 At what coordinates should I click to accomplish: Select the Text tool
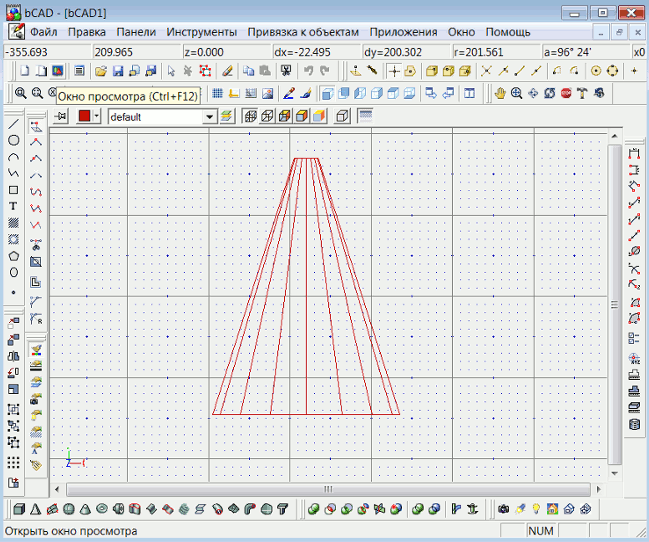(13, 206)
